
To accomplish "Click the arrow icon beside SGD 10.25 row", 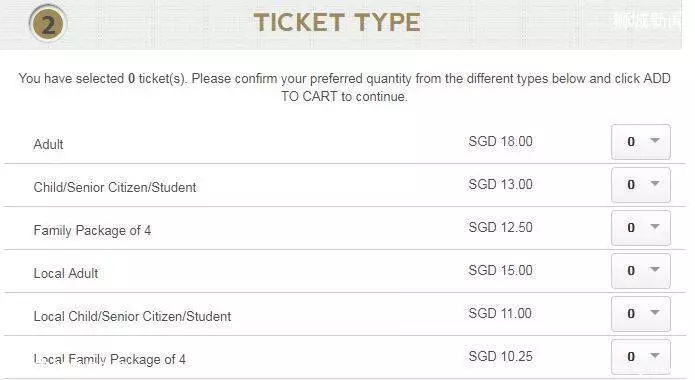I will click(x=655, y=356).
